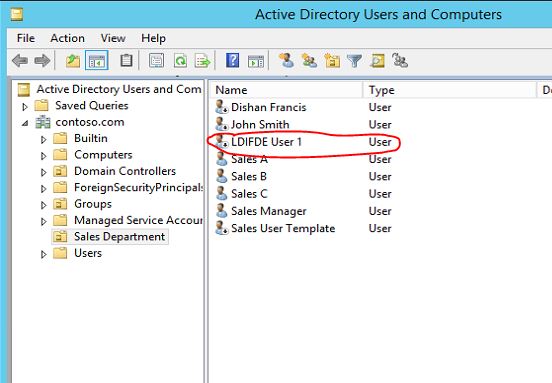
Task: Click the Dishan Francis user icon
Action: 222,107
